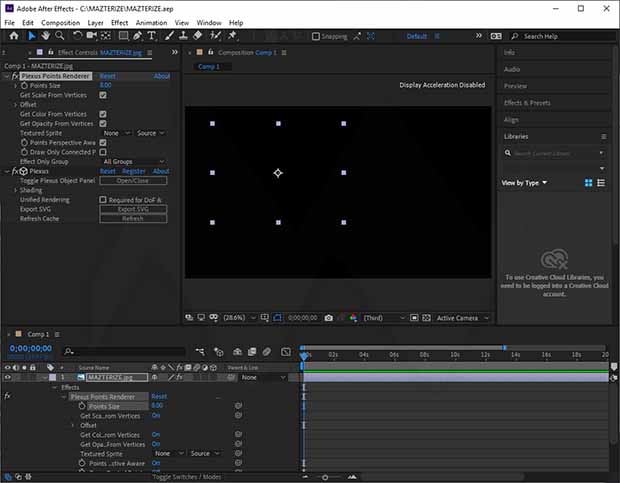This screenshot has height=483, width=620.
Task: Click Reset for Plexus Points Renderer in timeline
Action: [x=159, y=396]
